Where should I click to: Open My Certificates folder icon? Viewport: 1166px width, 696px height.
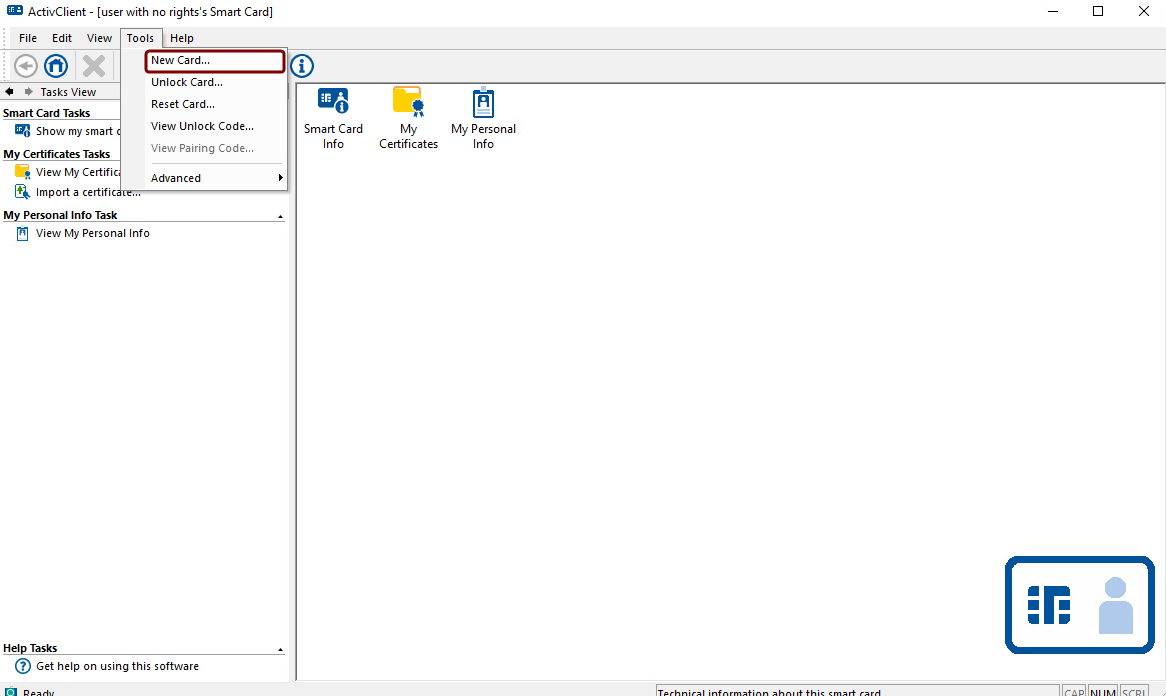(x=408, y=105)
